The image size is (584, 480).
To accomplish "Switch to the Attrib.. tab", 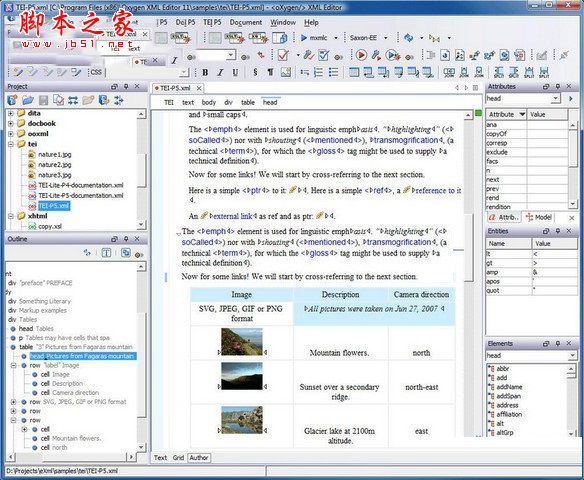I will pos(504,217).
